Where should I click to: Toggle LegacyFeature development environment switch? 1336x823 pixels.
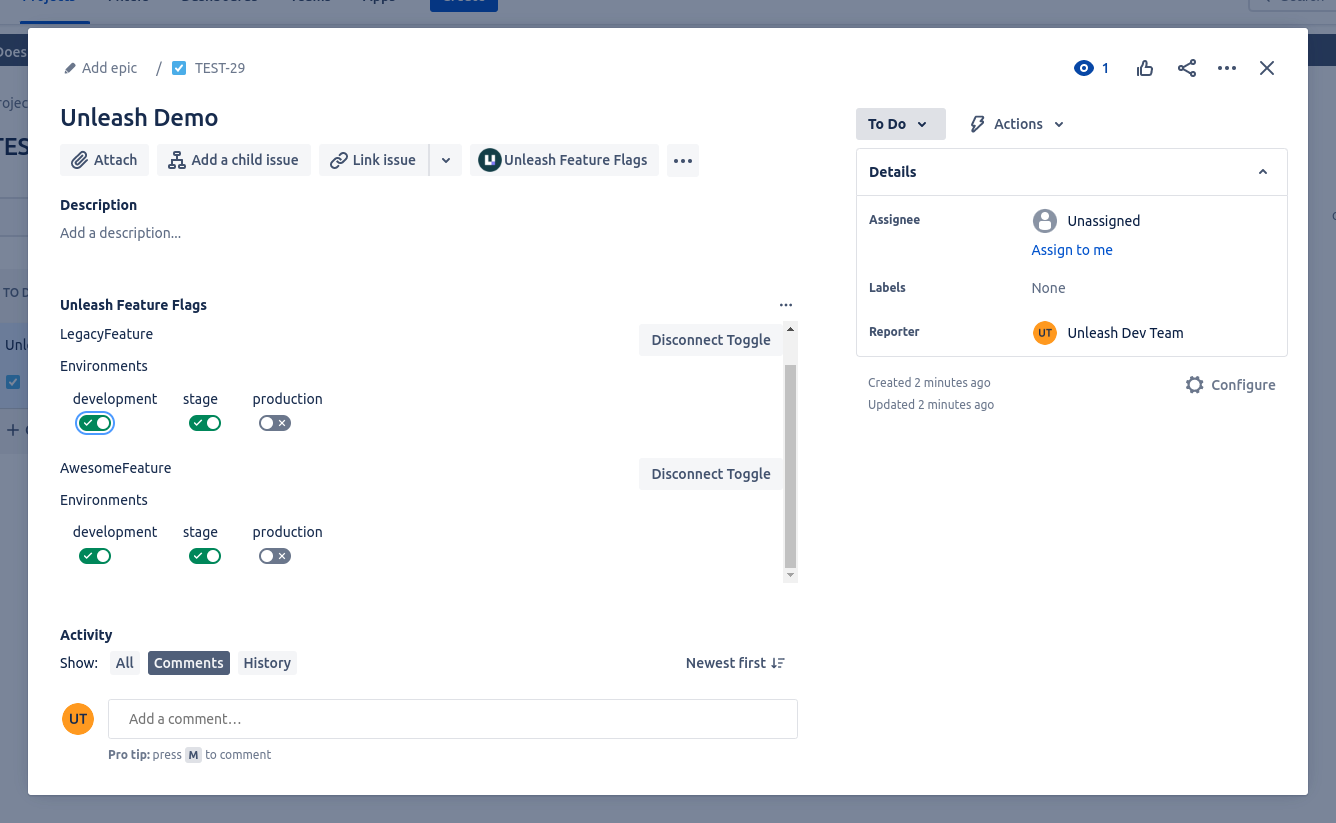click(95, 423)
